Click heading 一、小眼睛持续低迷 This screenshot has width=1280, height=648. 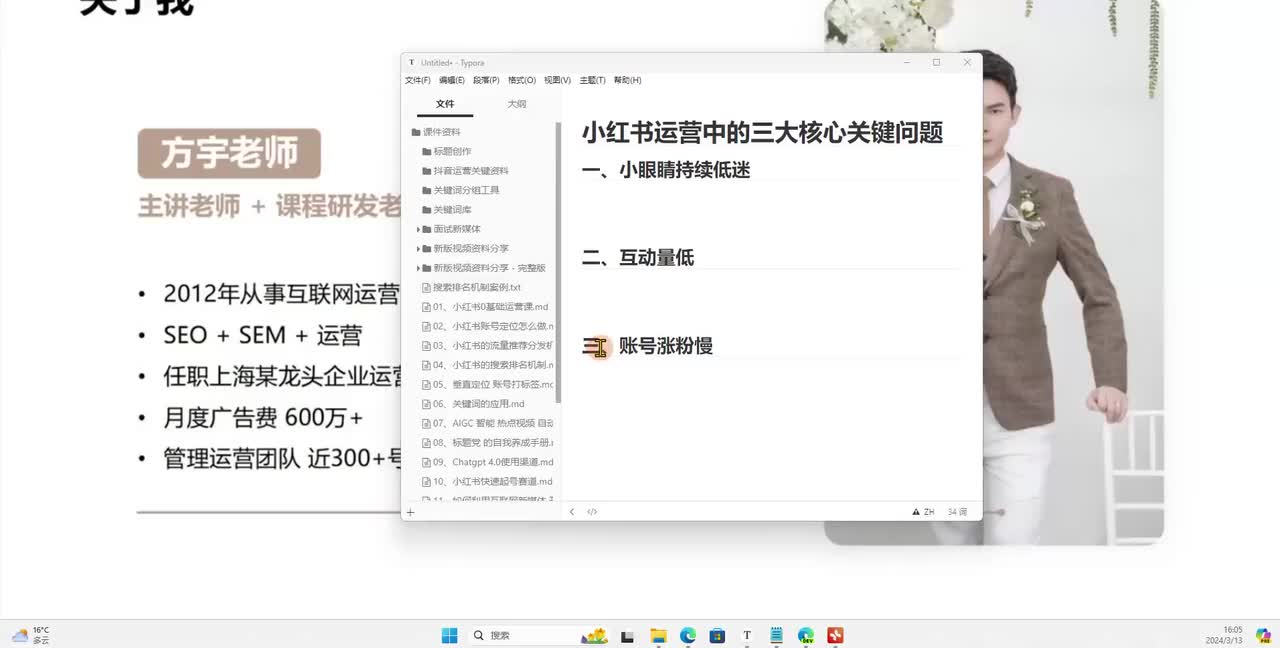pyautogui.click(x=666, y=170)
